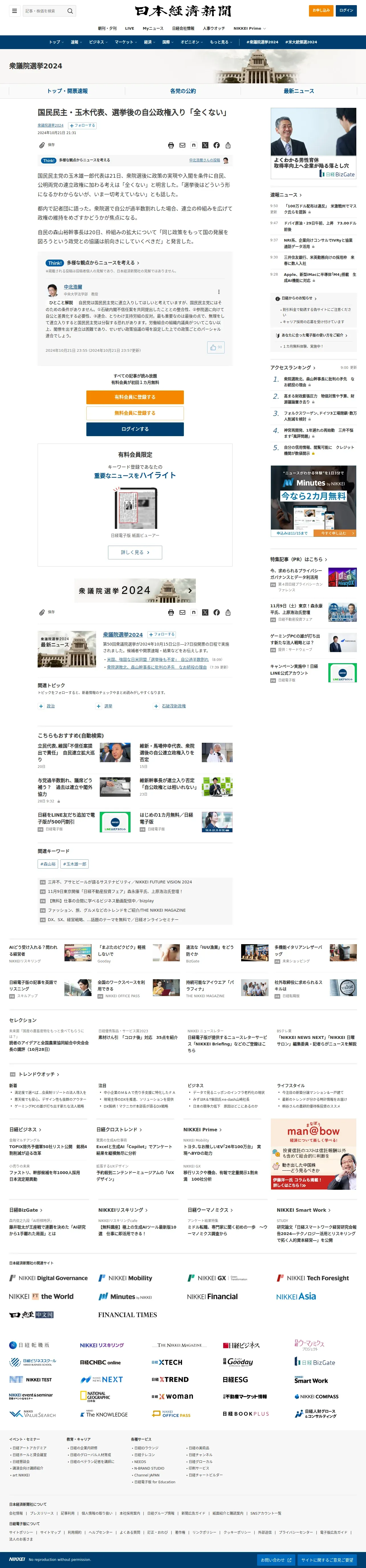Screen dimensions: 366x1568
Task: Click the print icon below the election banner
Action: point(171,612)
